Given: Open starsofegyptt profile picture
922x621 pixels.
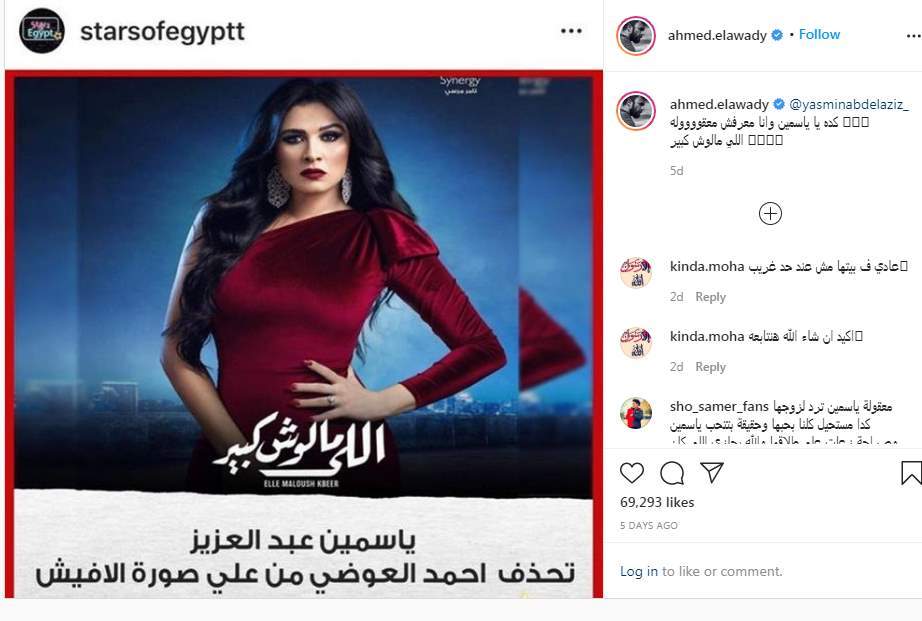Looking at the screenshot, I should click(x=42, y=31).
